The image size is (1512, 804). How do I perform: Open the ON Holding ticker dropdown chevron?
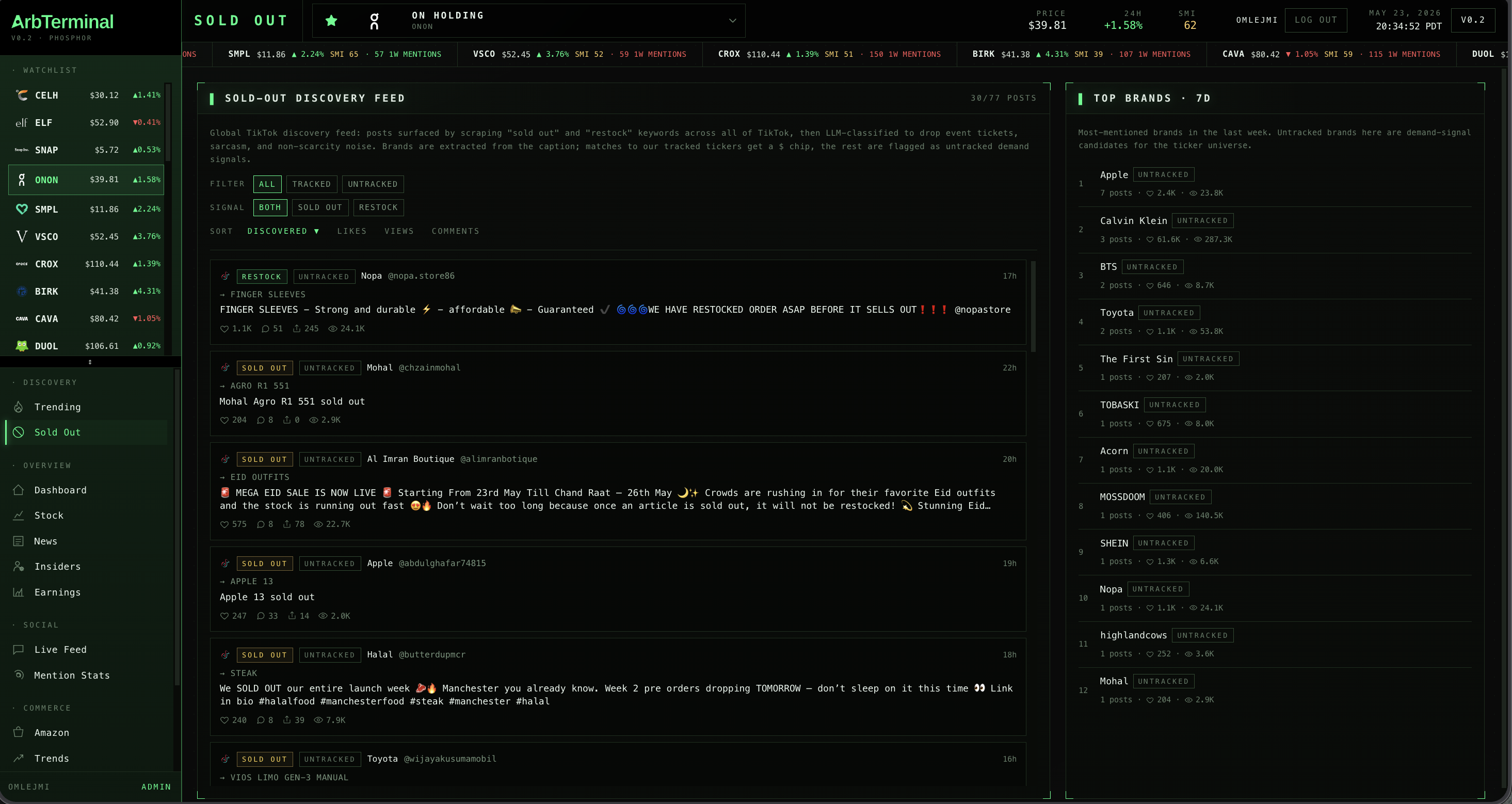coord(732,21)
